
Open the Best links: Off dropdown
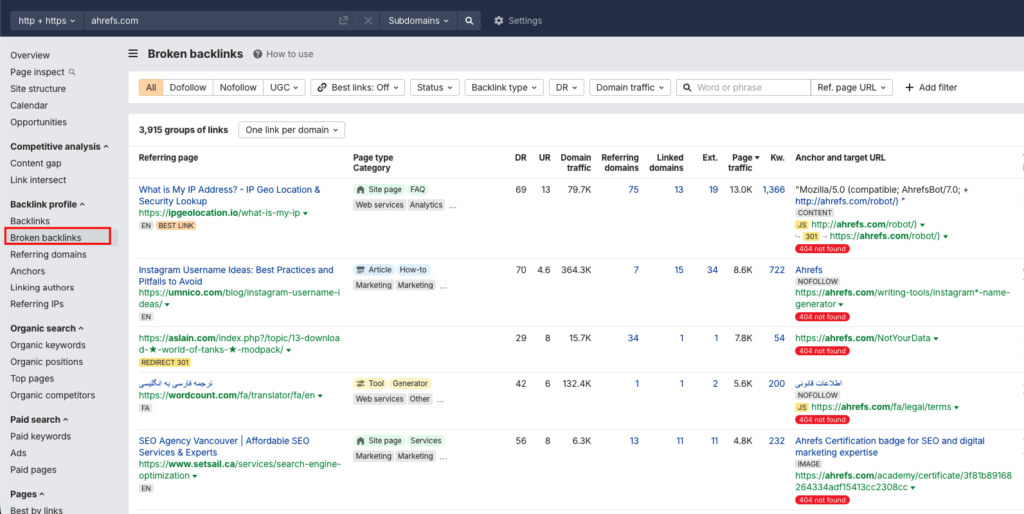(357, 88)
